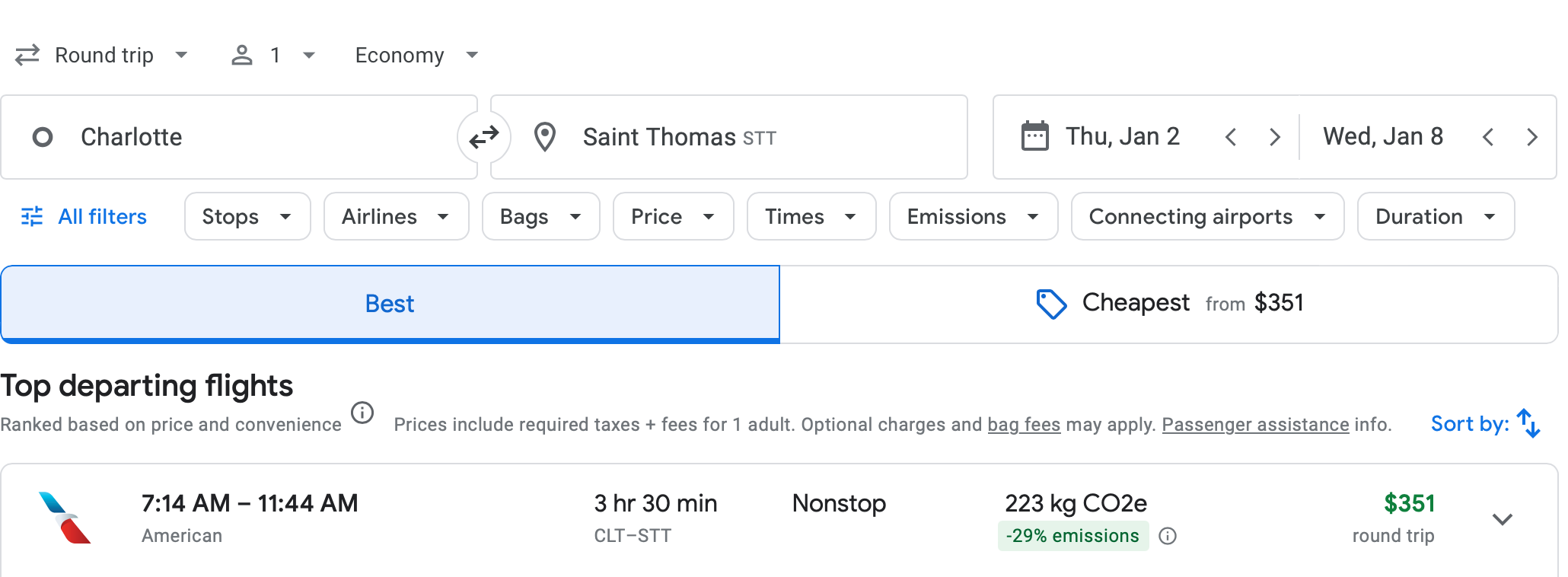The height and width of the screenshot is (577, 1568).
Task: Click the swap origin and destination icon
Action: (x=483, y=137)
